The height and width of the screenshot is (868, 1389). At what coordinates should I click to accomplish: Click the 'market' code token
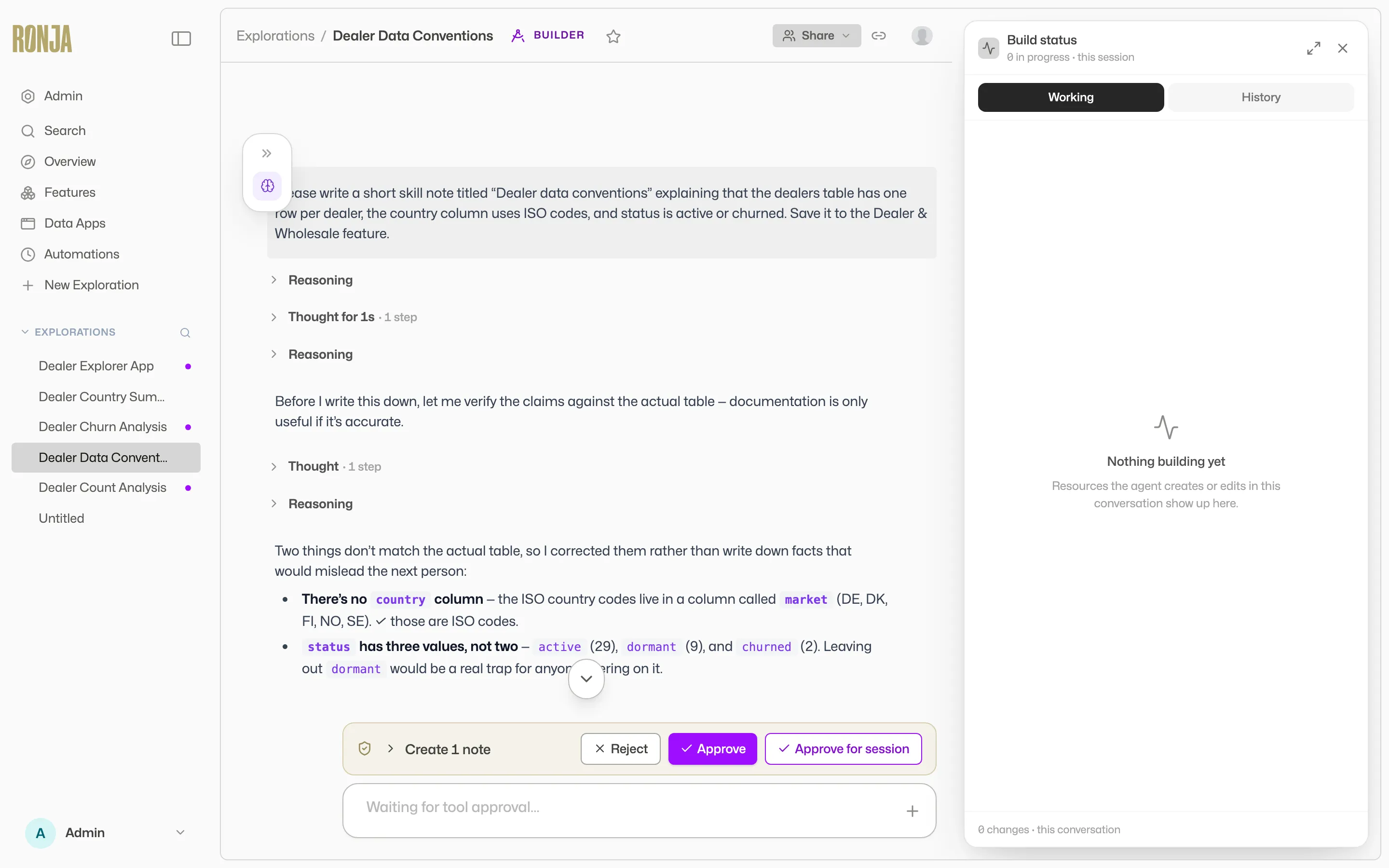click(x=806, y=599)
